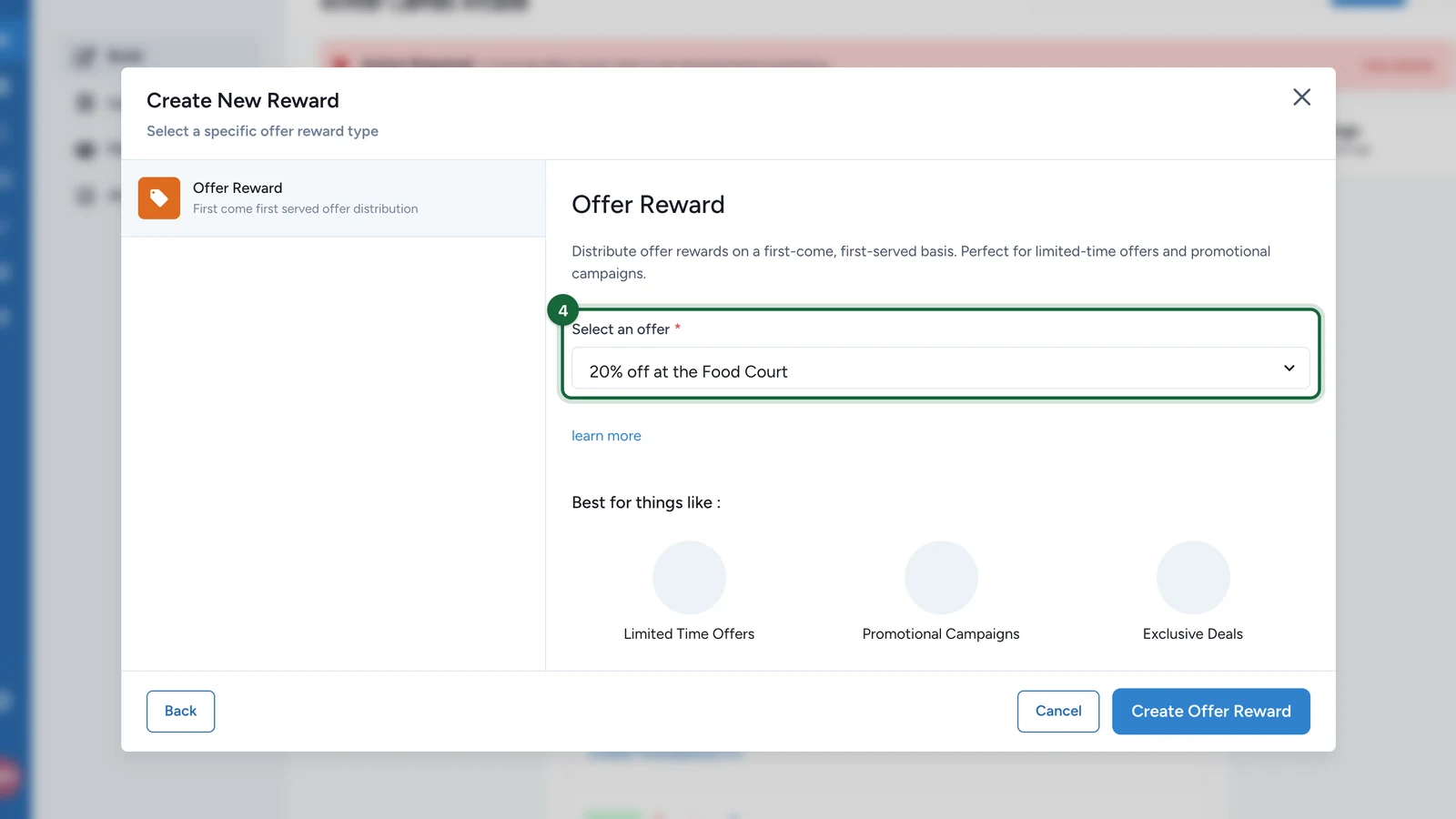Click the Exclusive Deals circle icon

click(1193, 578)
